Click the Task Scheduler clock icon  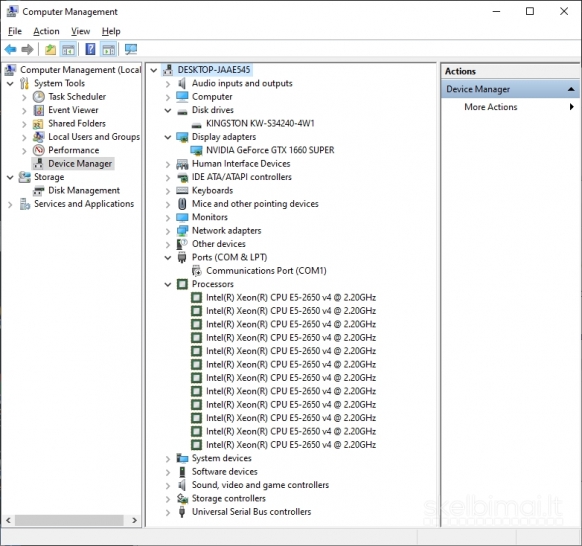pyautogui.click(x=39, y=97)
